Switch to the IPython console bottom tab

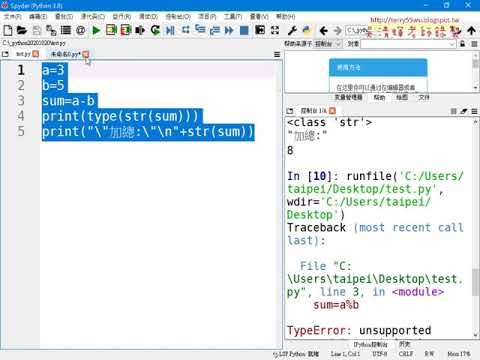point(371,344)
